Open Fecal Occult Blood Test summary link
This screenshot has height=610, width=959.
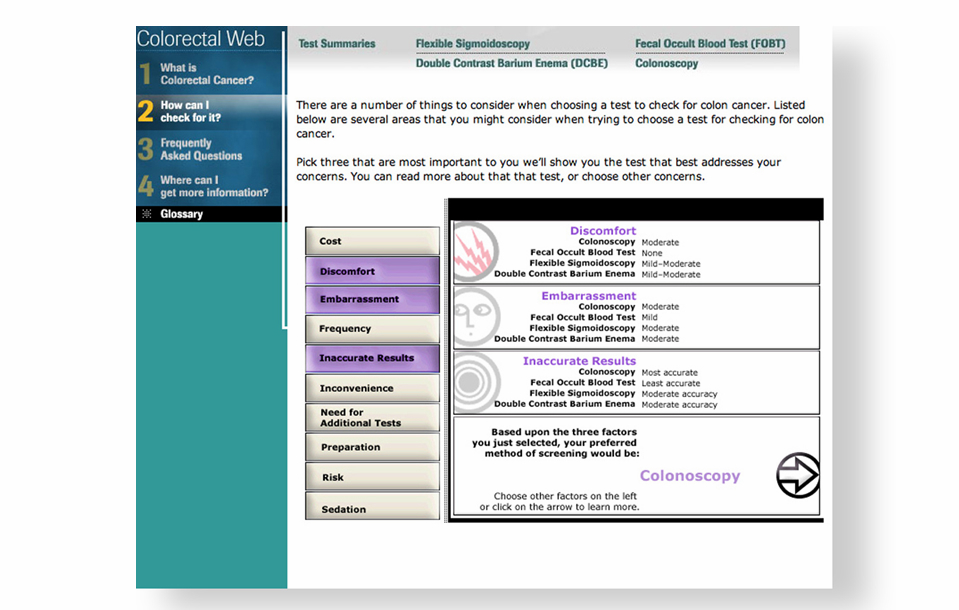point(709,44)
